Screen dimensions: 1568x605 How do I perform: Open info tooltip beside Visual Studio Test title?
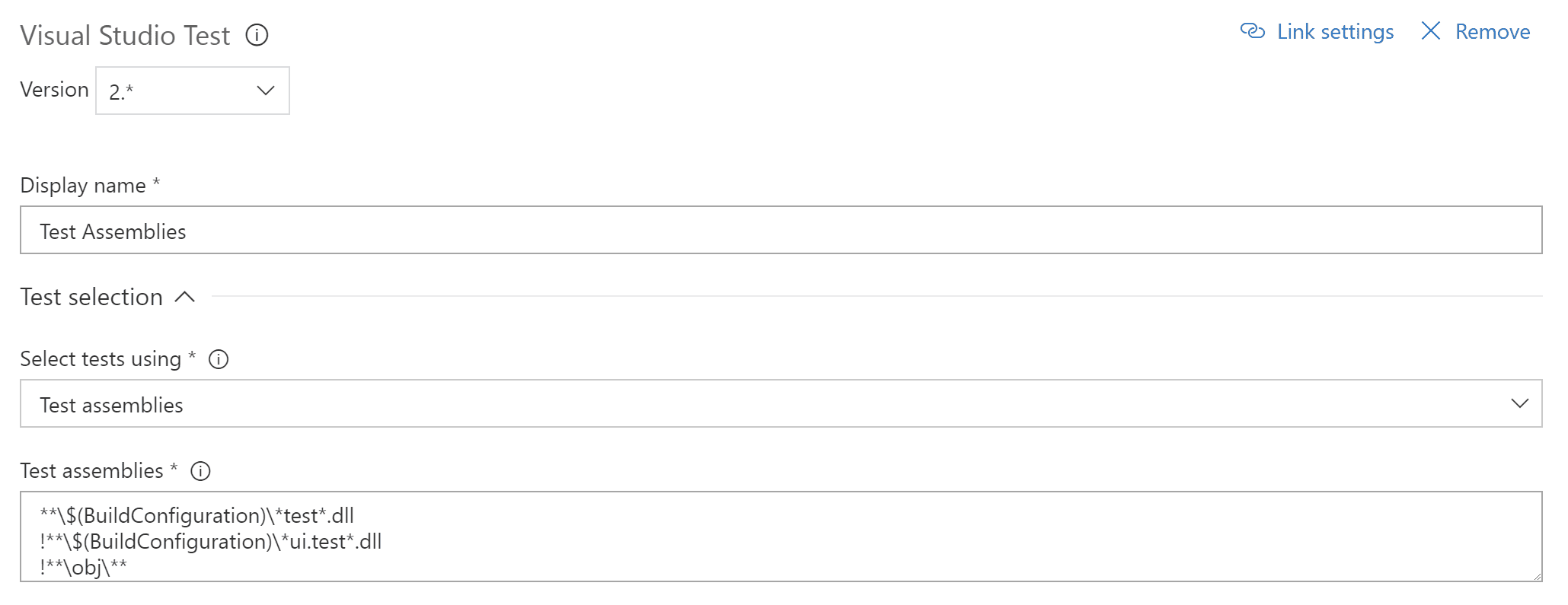(x=257, y=35)
